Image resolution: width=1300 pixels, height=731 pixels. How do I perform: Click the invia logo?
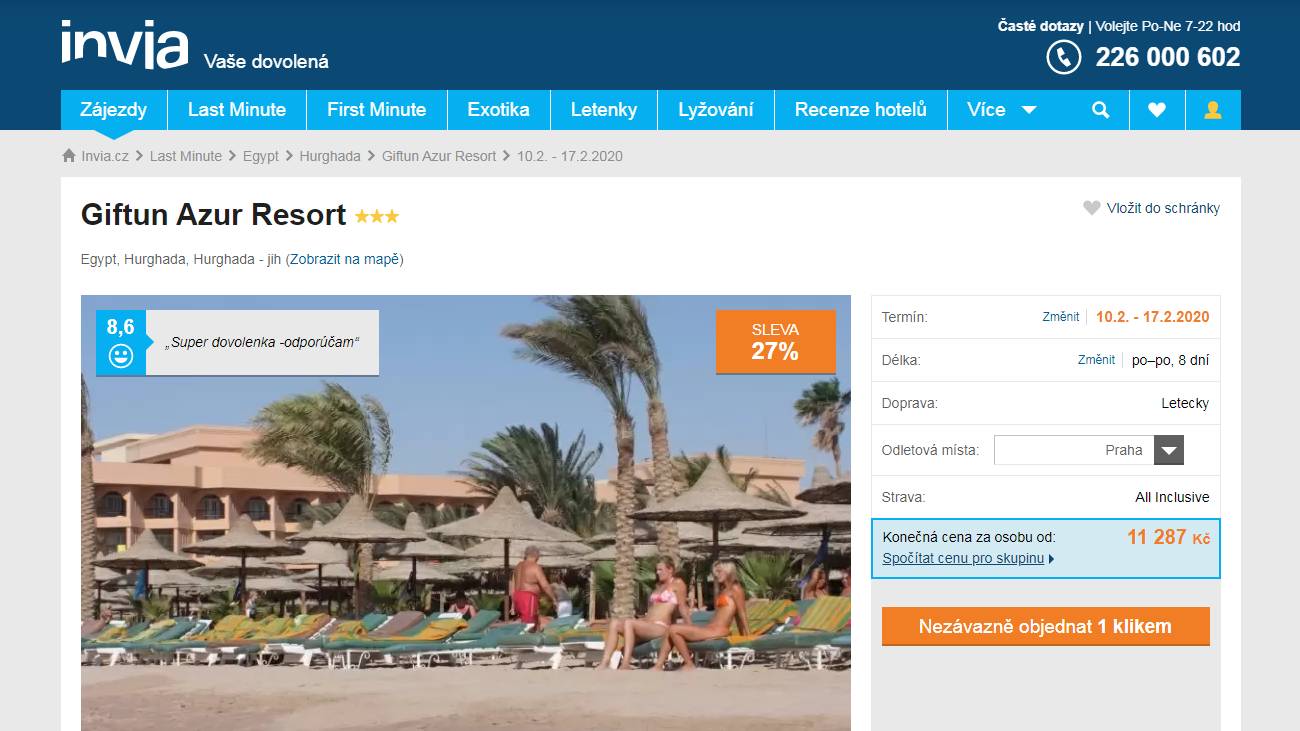124,44
